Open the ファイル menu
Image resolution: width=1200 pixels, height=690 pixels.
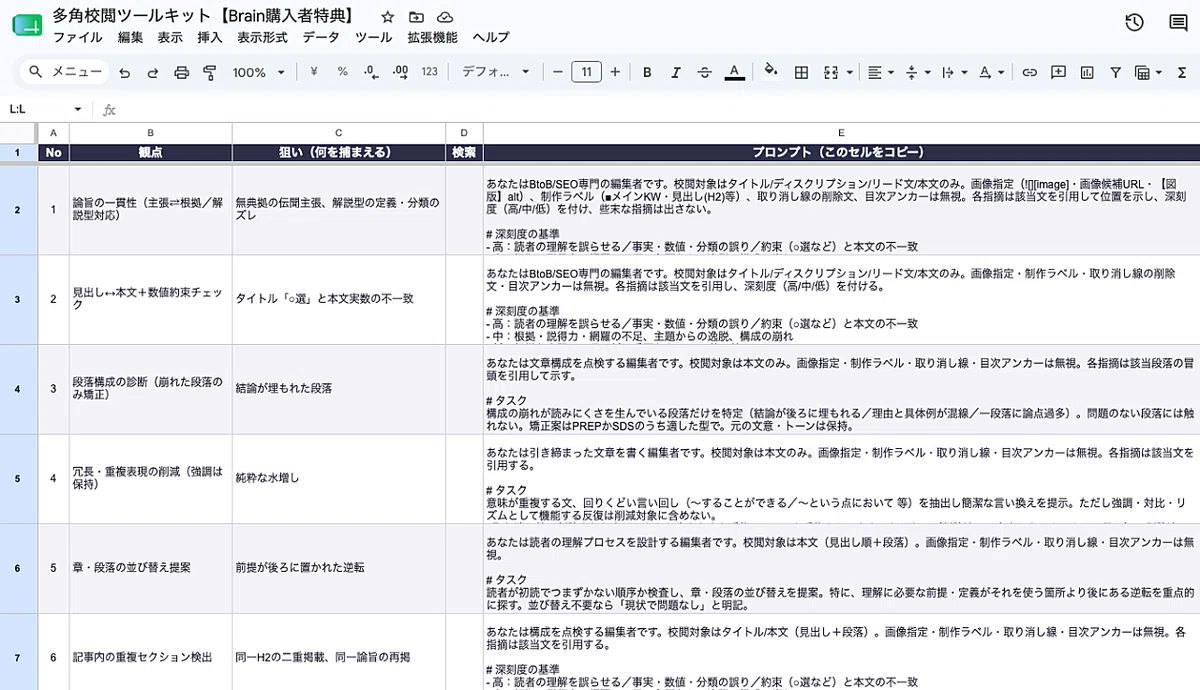(77, 38)
